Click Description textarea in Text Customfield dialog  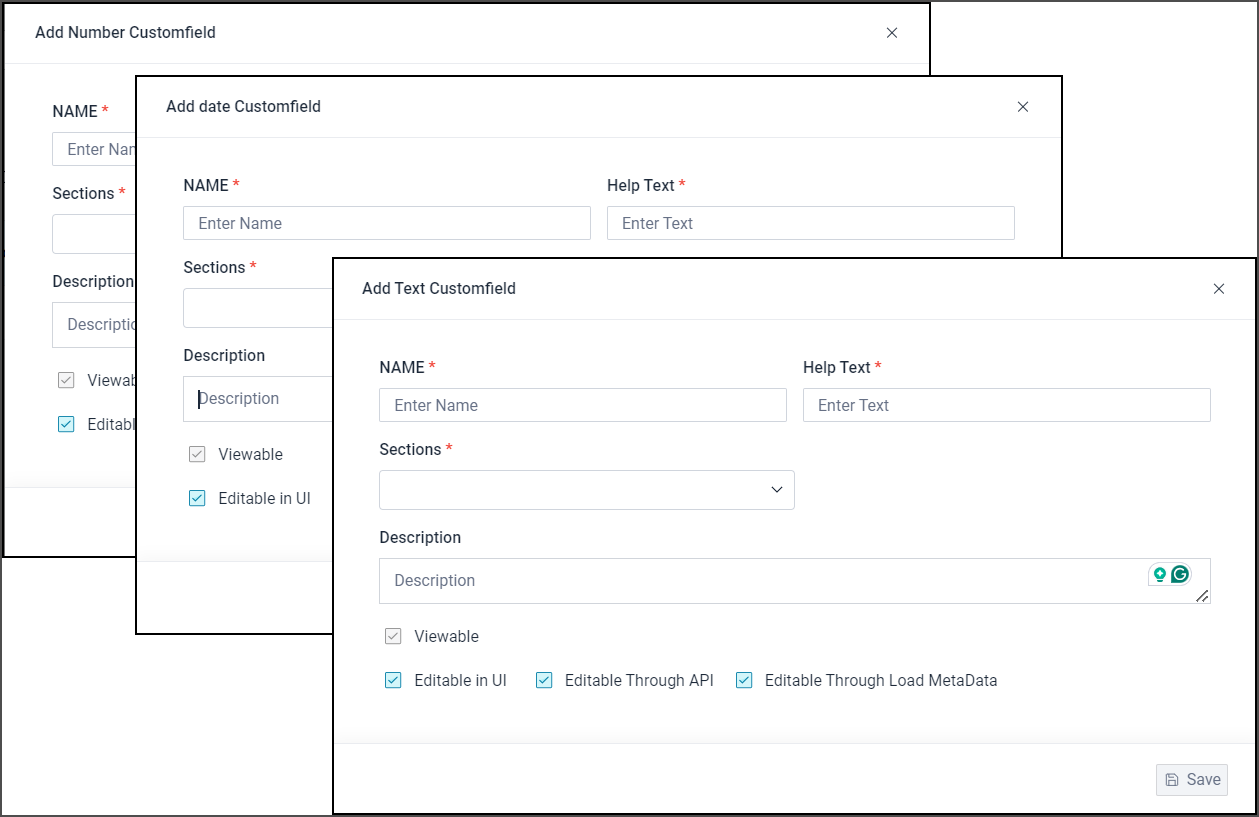(x=760, y=581)
